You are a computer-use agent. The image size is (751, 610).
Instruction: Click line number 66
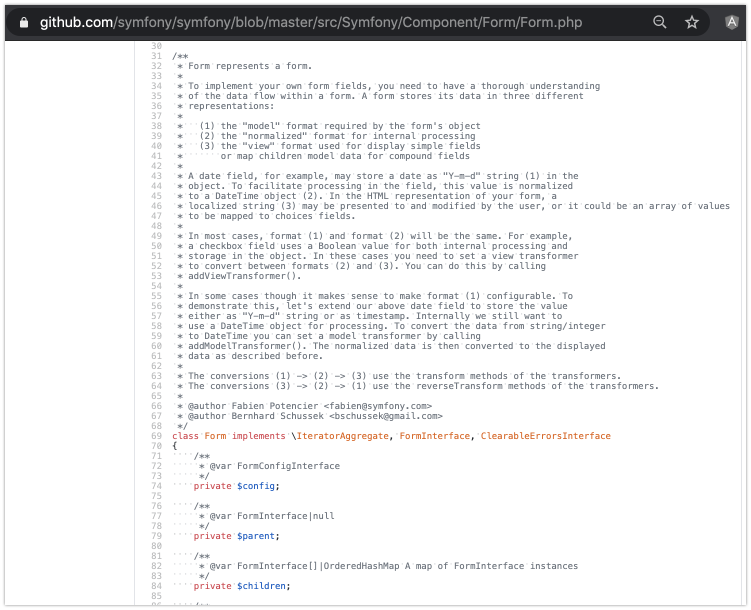[157, 406]
